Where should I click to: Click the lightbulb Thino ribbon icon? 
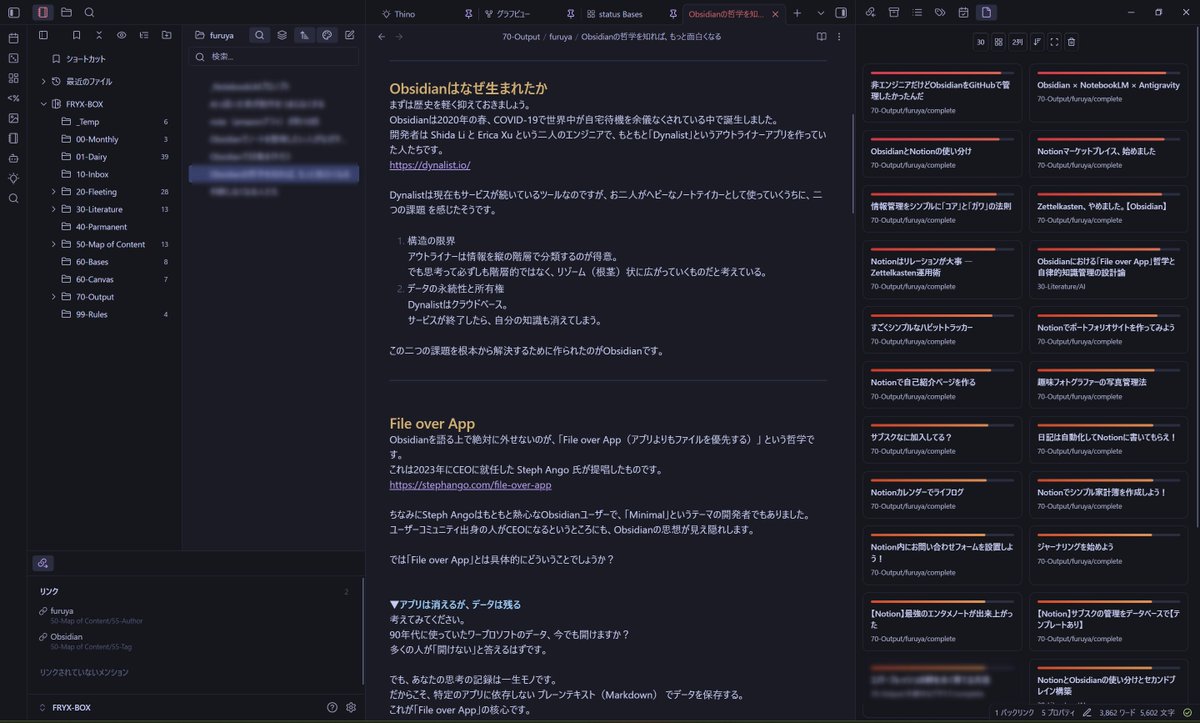(13, 178)
